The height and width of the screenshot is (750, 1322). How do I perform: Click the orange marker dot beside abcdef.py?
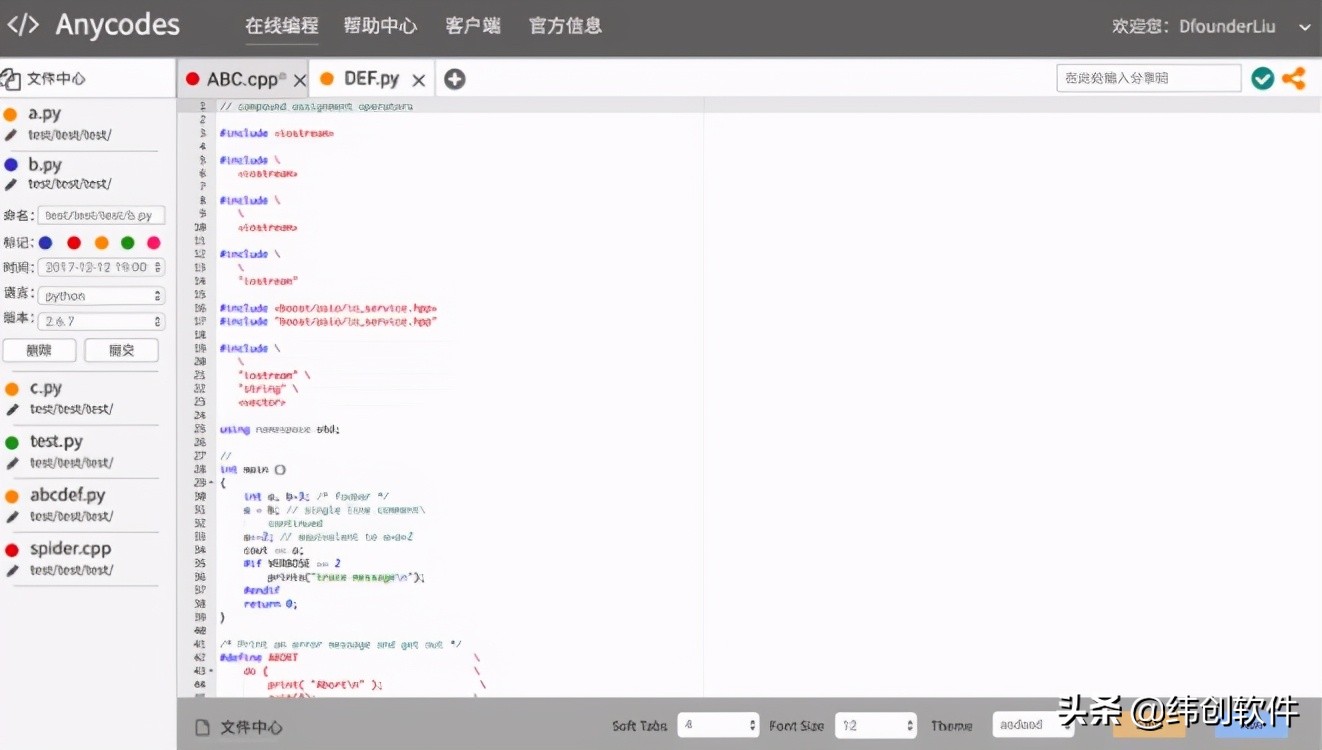tap(12, 496)
